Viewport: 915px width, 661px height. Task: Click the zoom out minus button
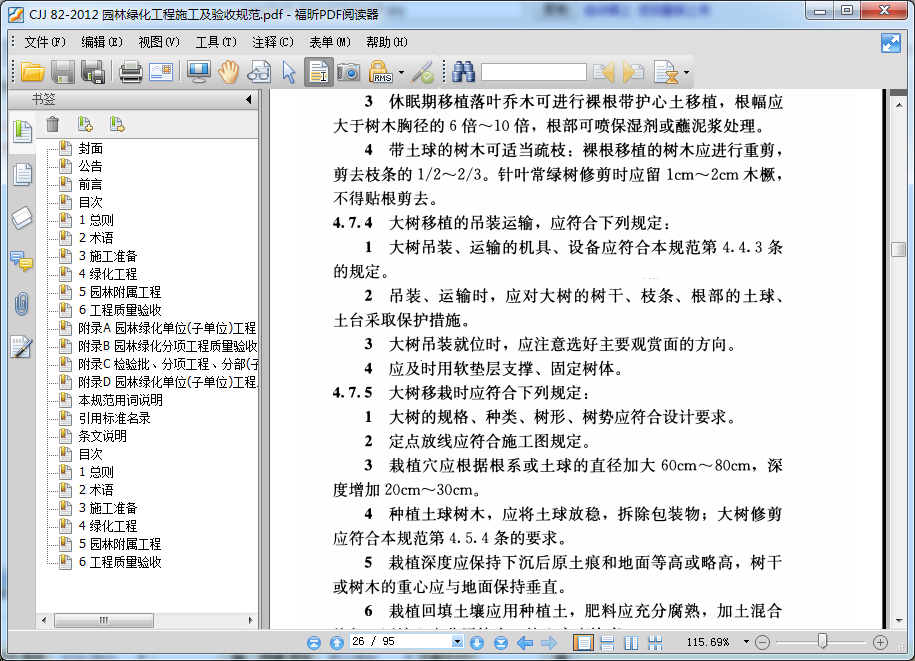(x=762, y=642)
